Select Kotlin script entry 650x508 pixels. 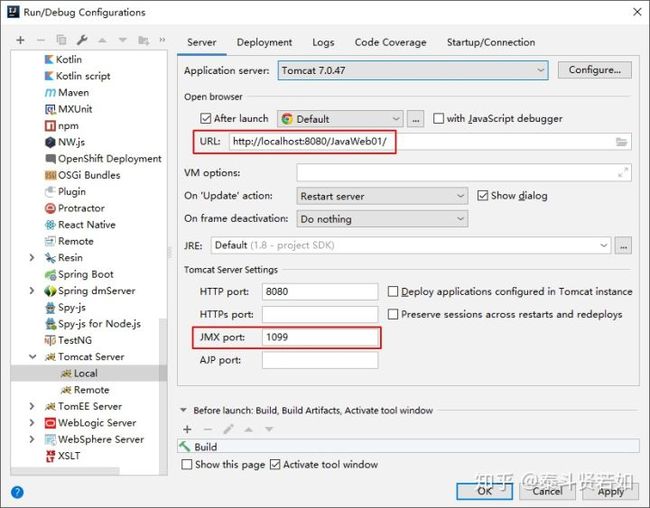click(78, 76)
